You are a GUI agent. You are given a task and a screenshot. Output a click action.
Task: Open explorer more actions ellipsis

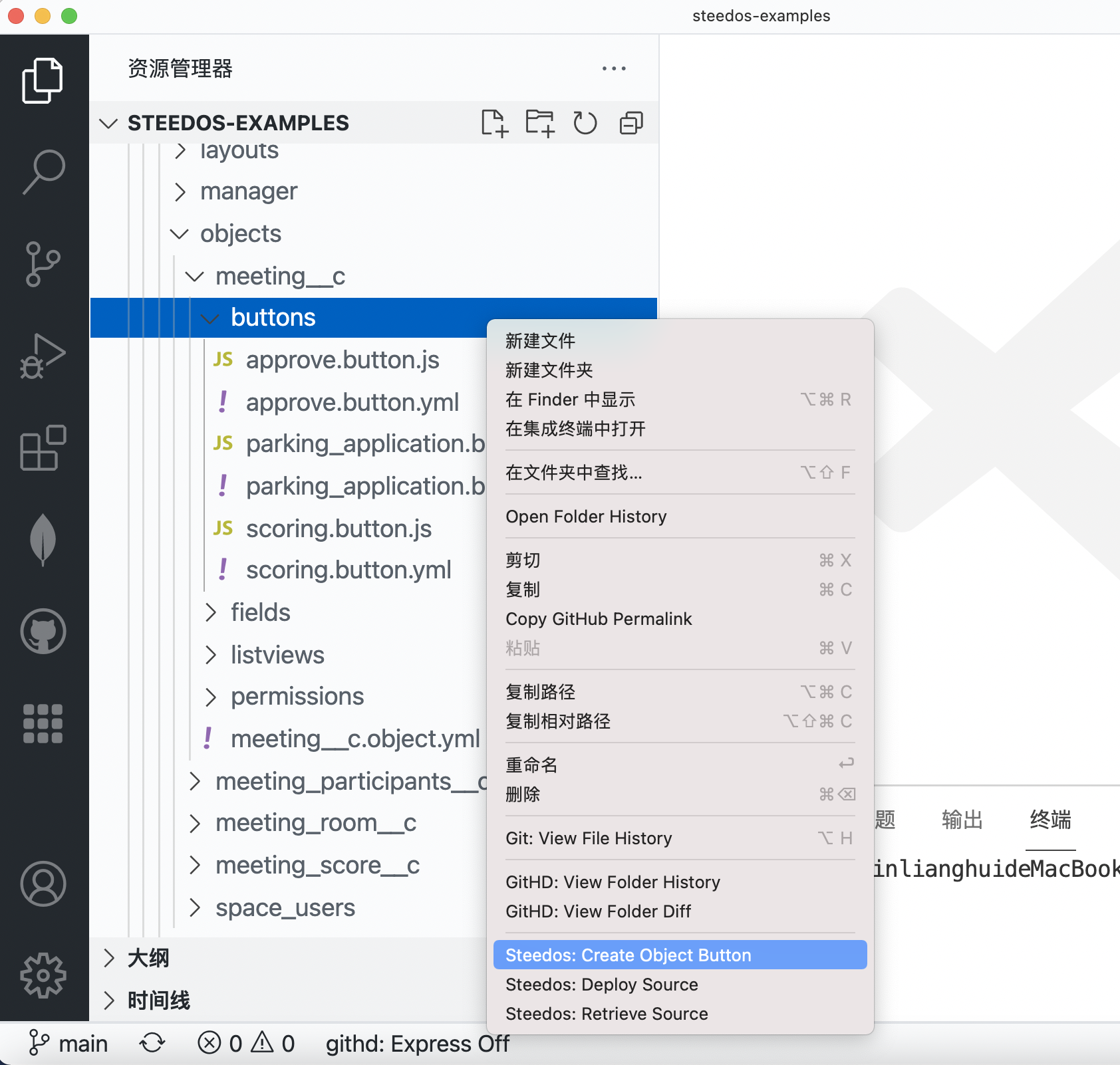point(614,68)
